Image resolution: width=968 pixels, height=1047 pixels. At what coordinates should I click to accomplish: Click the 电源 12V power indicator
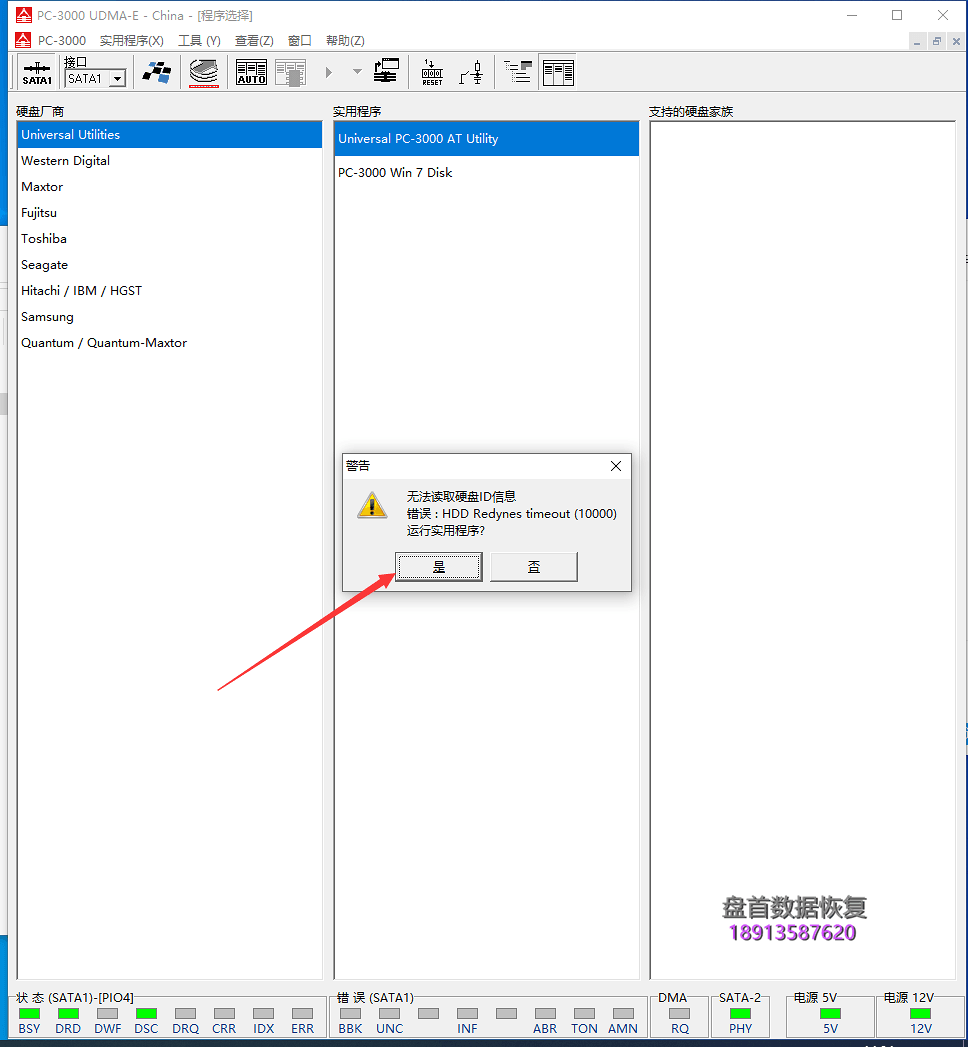920,1021
